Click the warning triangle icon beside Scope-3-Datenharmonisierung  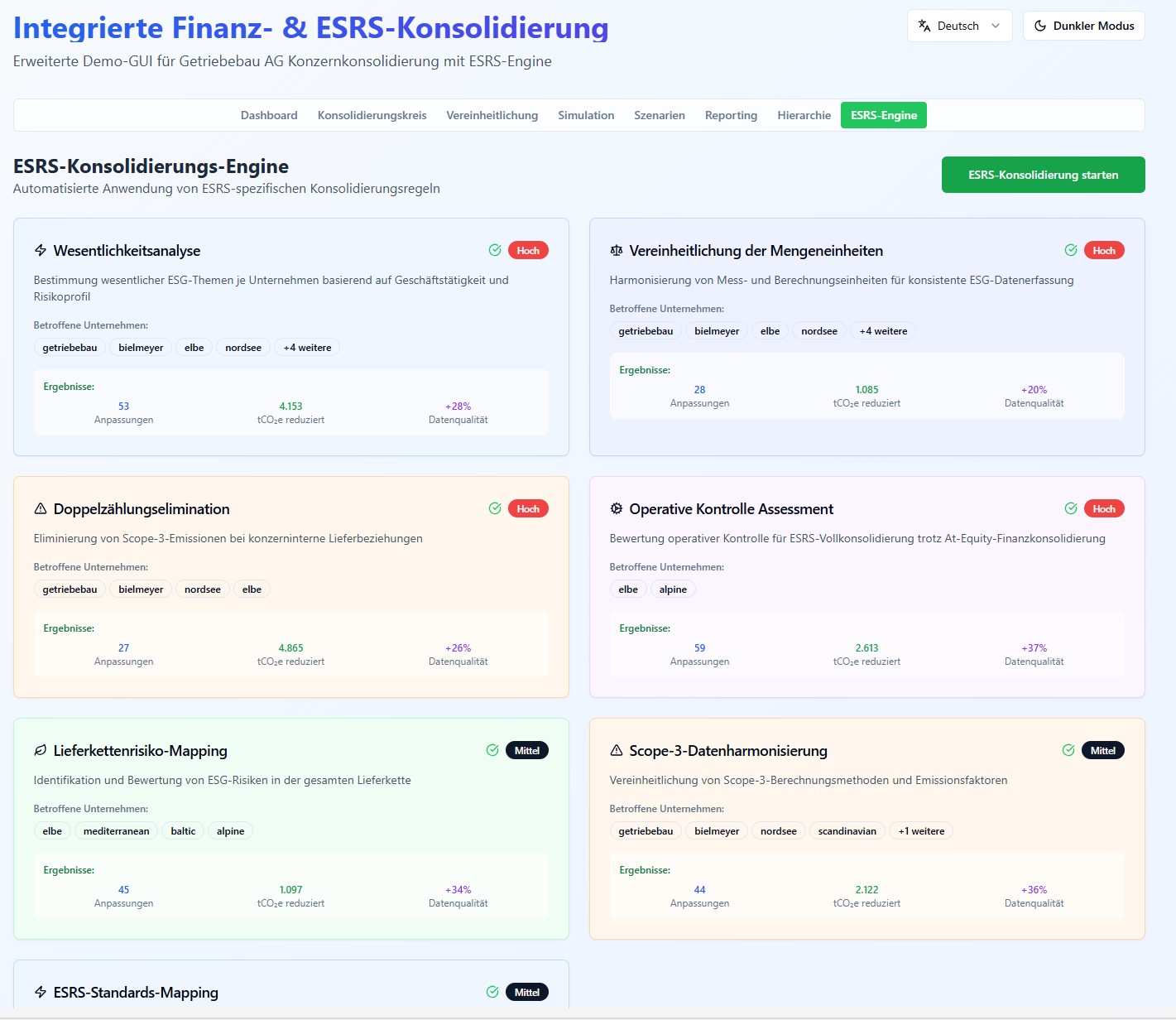point(616,751)
